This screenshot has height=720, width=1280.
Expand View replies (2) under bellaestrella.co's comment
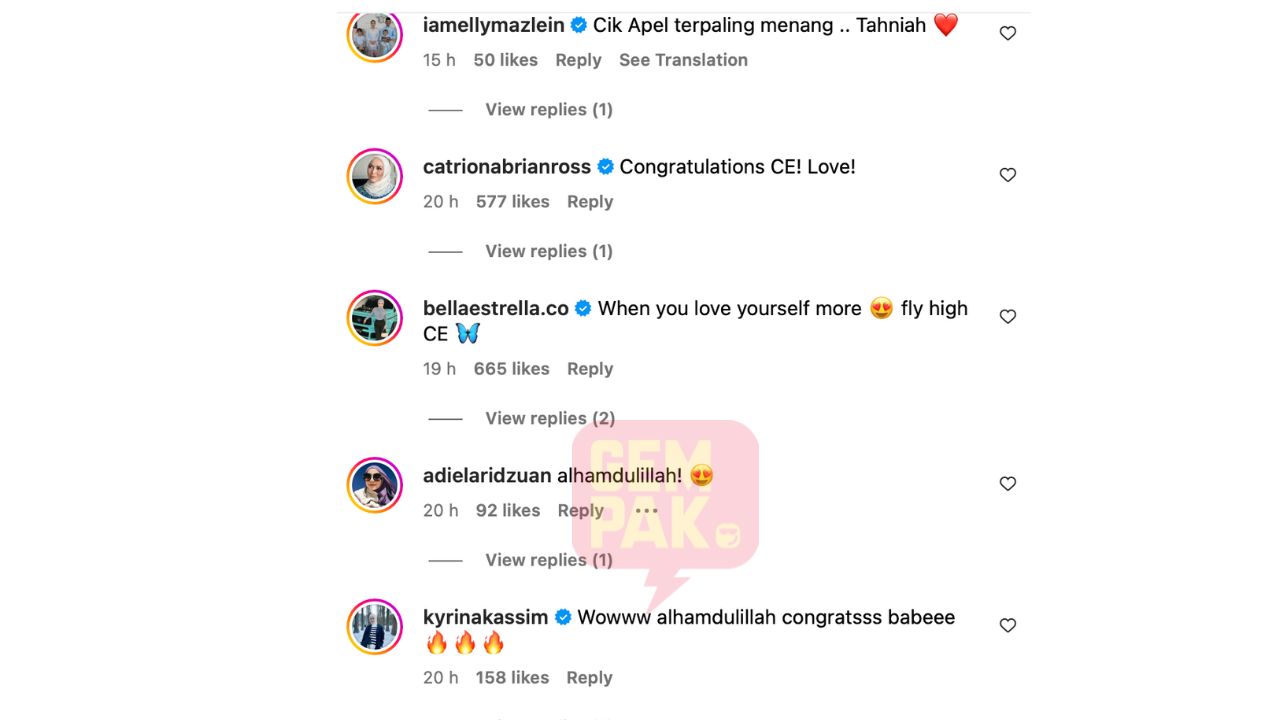550,418
